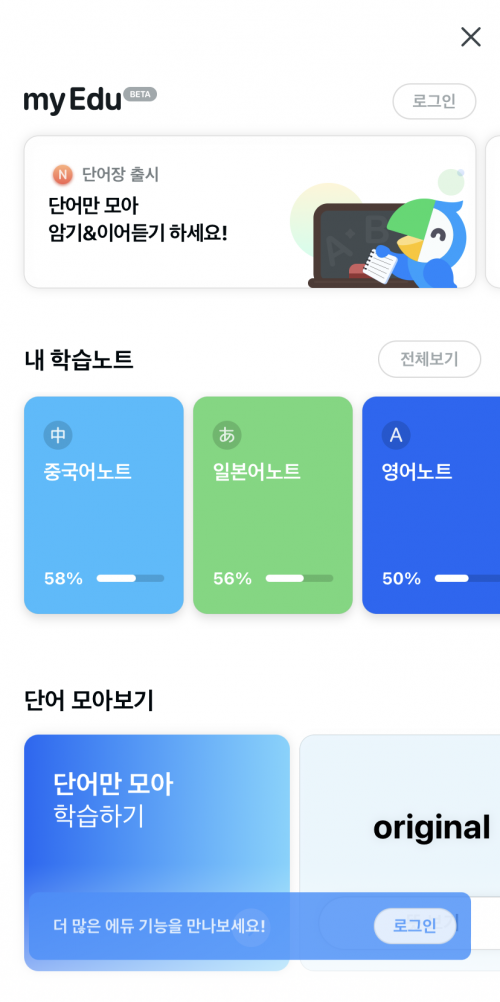Click 로그인 in the bottom promo bar
Screen dimensions: 500x1002
pos(415,926)
